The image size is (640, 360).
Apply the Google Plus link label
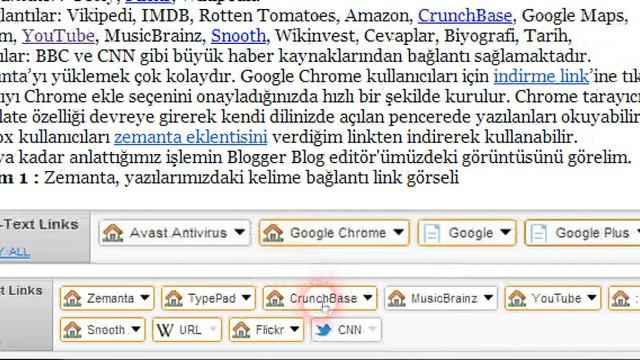tap(592, 233)
